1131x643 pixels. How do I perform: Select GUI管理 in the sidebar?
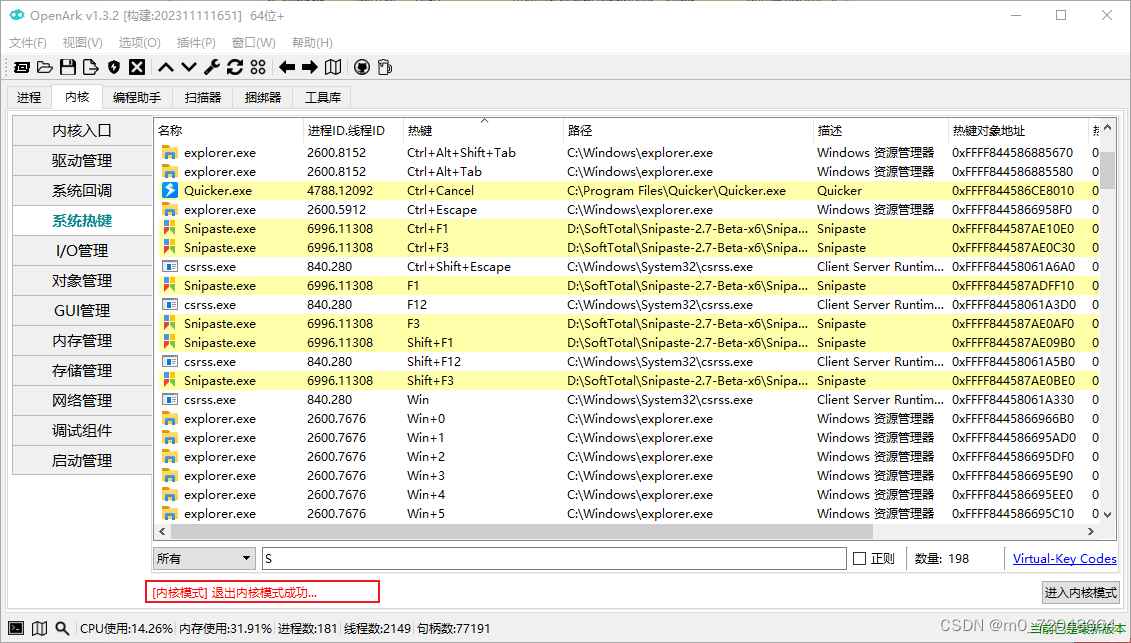82,311
